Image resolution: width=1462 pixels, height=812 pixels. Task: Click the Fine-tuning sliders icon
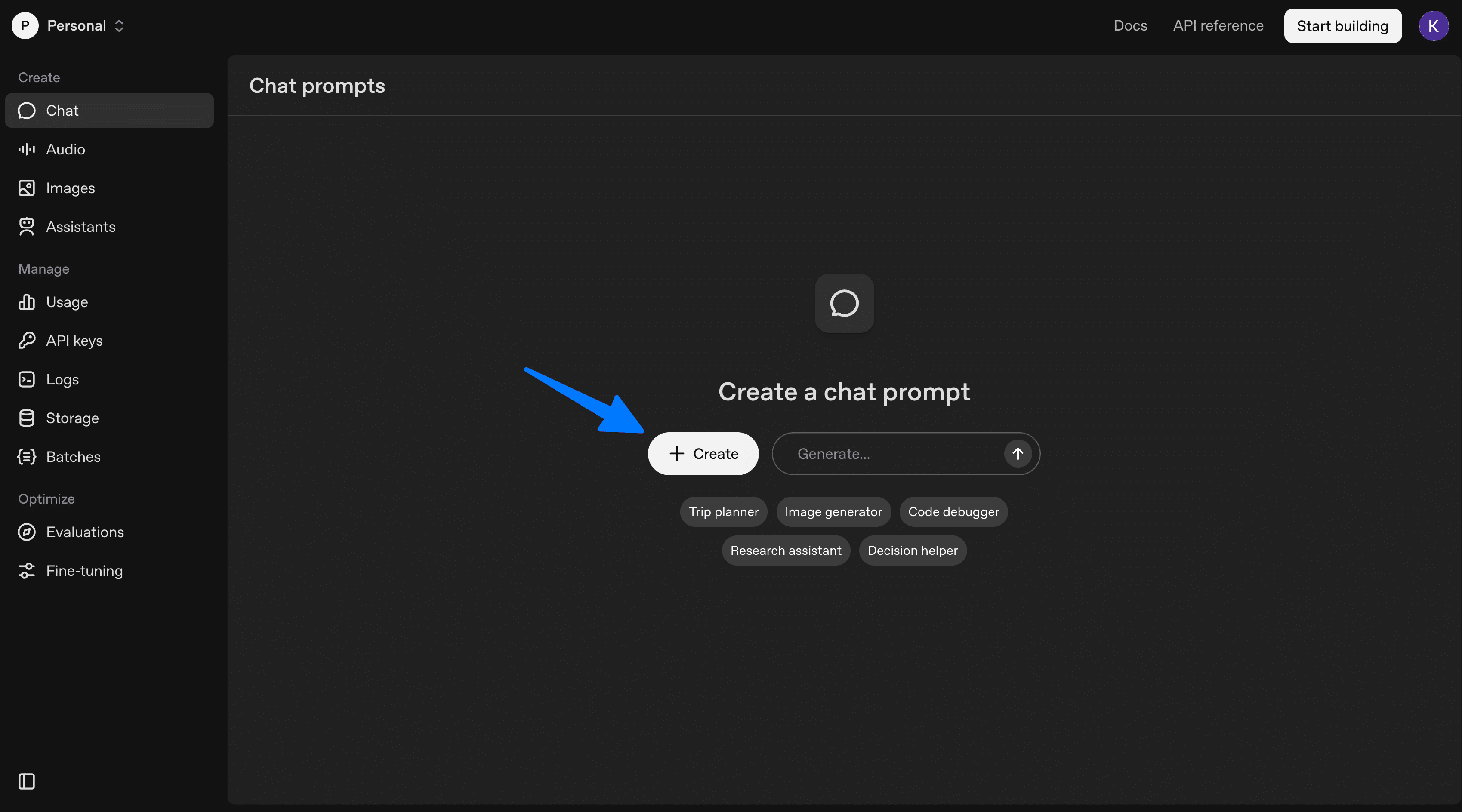point(26,571)
